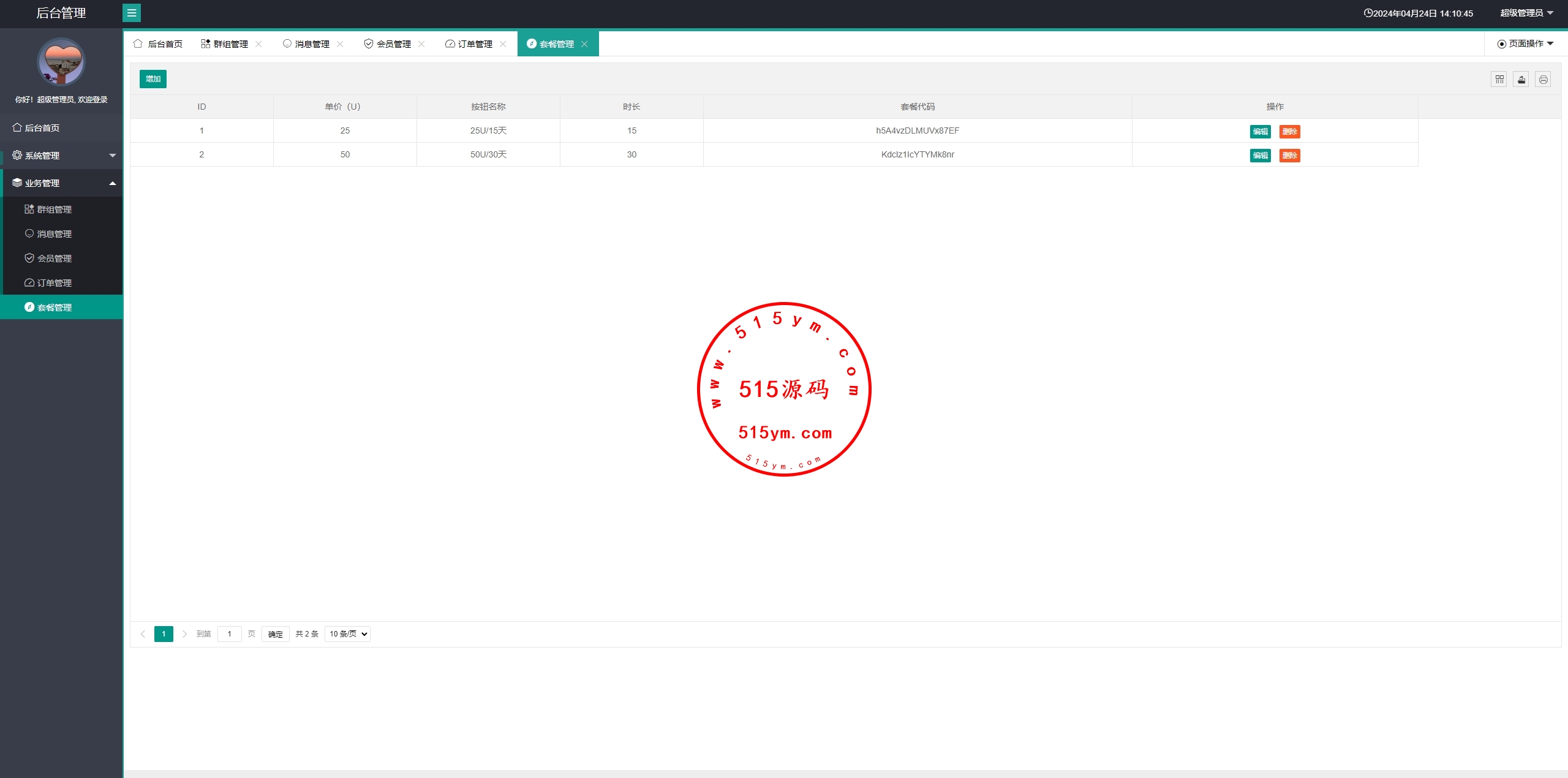Image resolution: width=1568 pixels, height=778 pixels.
Task: Open 订单管理 in the sidebar
Action: (x=54, y=283)
